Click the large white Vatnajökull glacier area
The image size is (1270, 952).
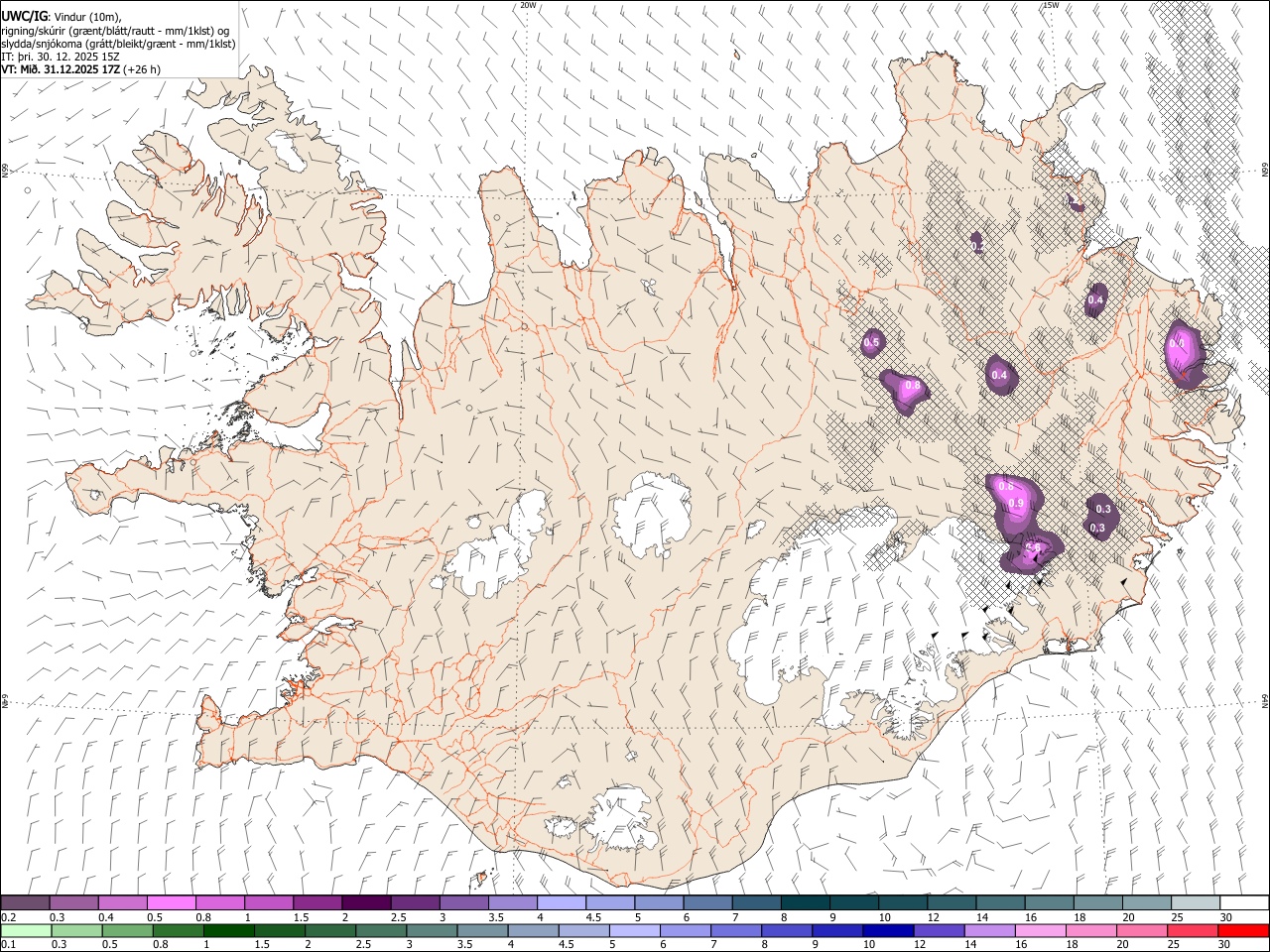(x=853, y=615)
